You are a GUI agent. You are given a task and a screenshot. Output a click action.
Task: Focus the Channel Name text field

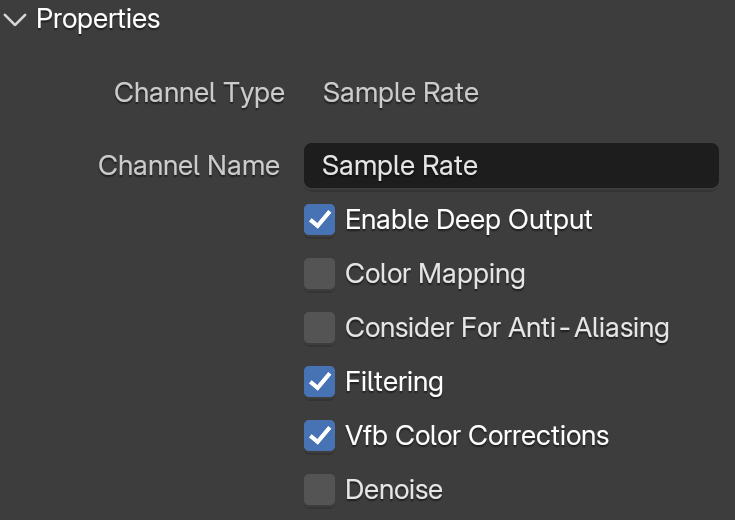click(511, 166)
